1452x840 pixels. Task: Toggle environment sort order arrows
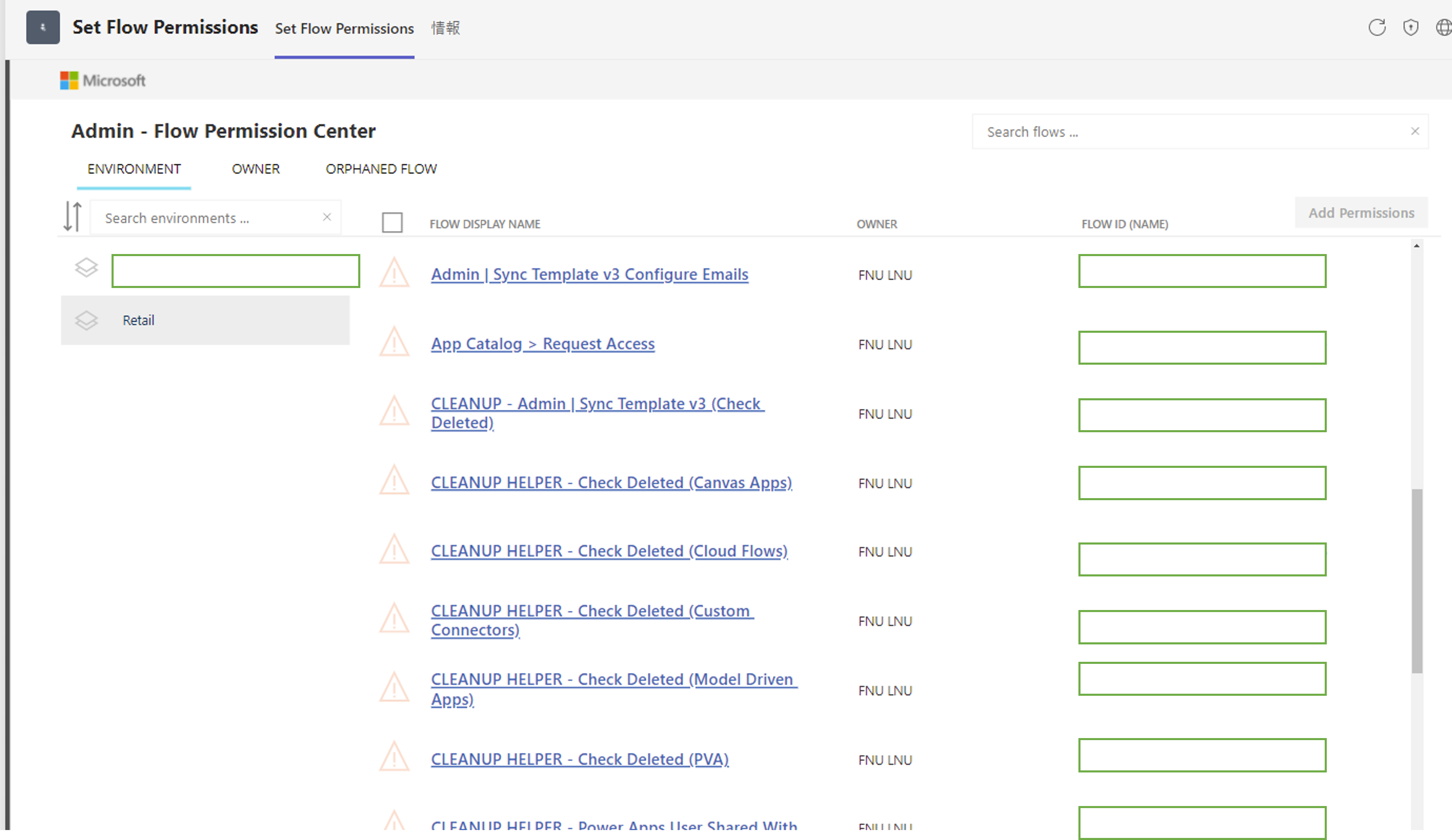click(x=73, y=216)
